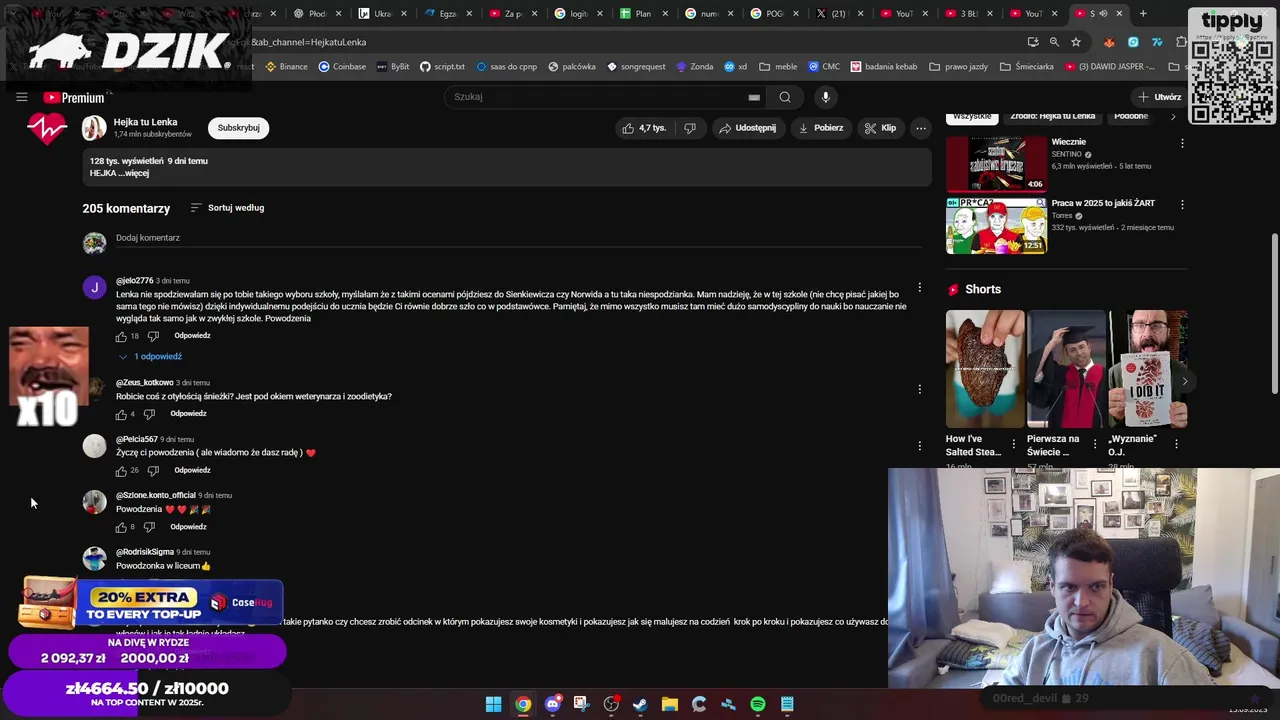Select the Źródło: Hejka tu Lenka chip

(1053, 116)
